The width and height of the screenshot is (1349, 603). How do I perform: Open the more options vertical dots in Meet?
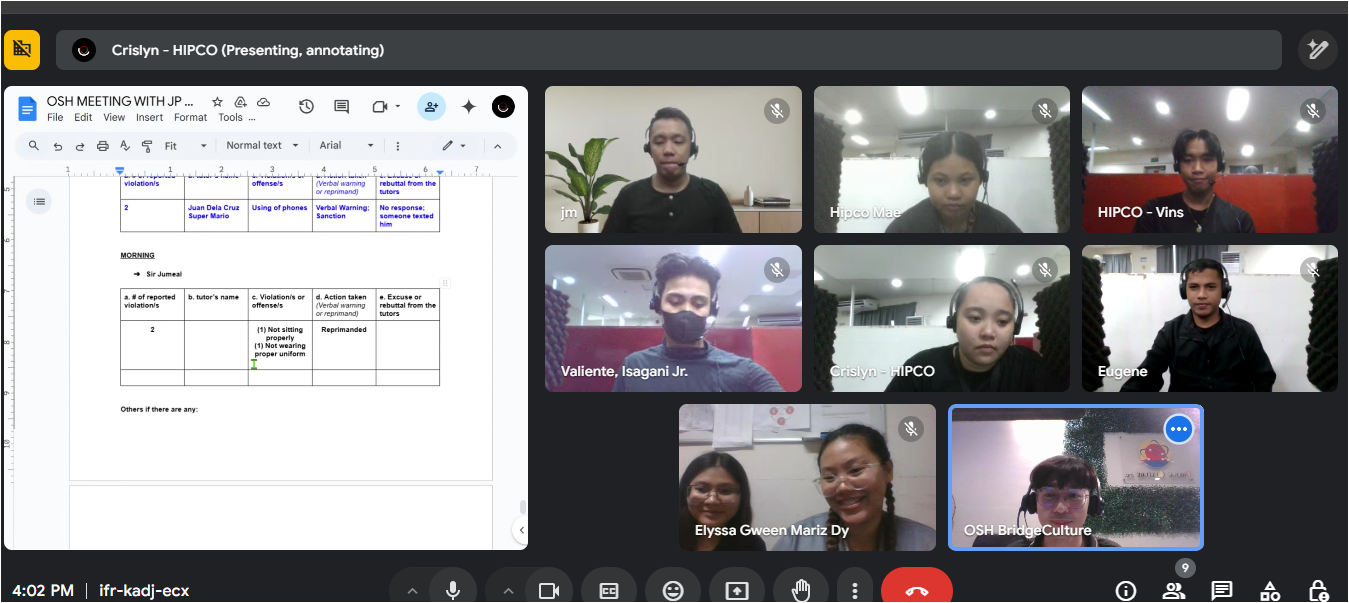click(853, 590)
